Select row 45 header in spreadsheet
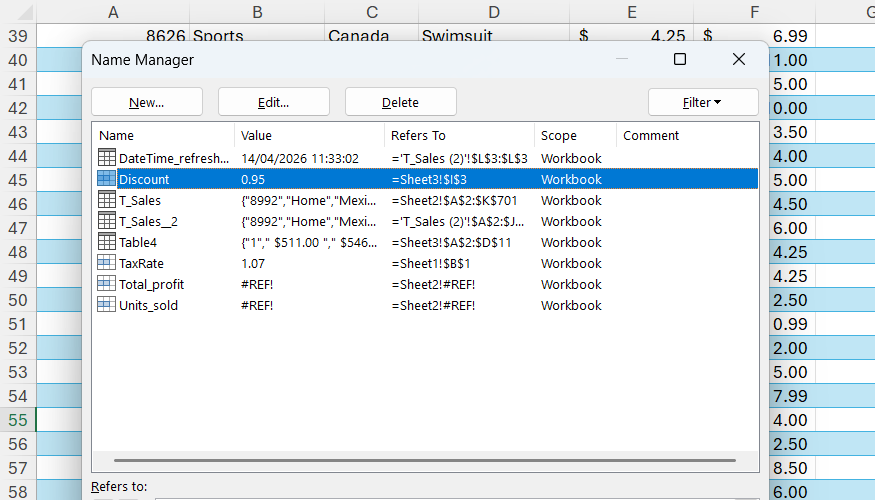875x500 pixels. click(x=18, y=180)
